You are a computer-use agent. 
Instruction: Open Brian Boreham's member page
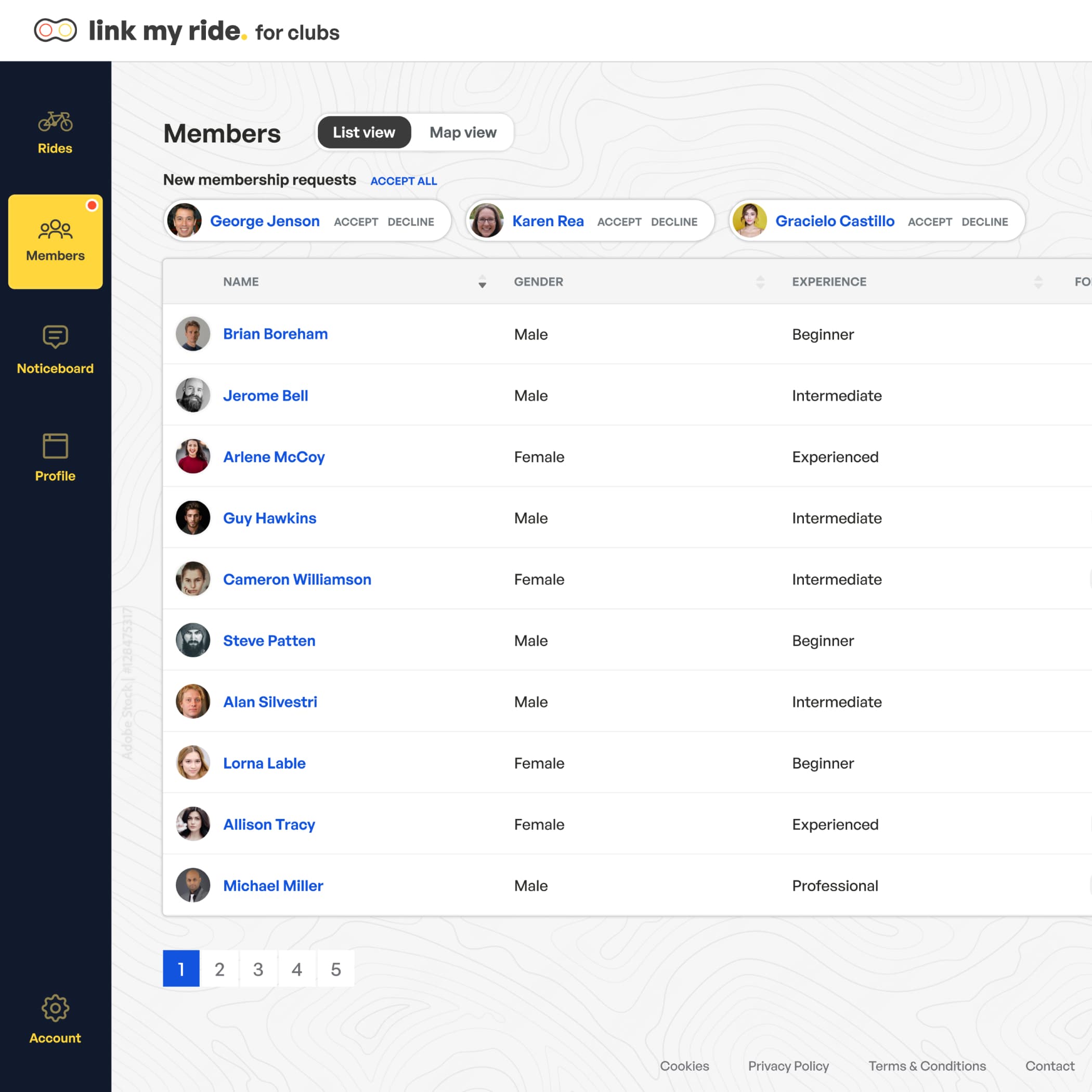pos(275,334)
